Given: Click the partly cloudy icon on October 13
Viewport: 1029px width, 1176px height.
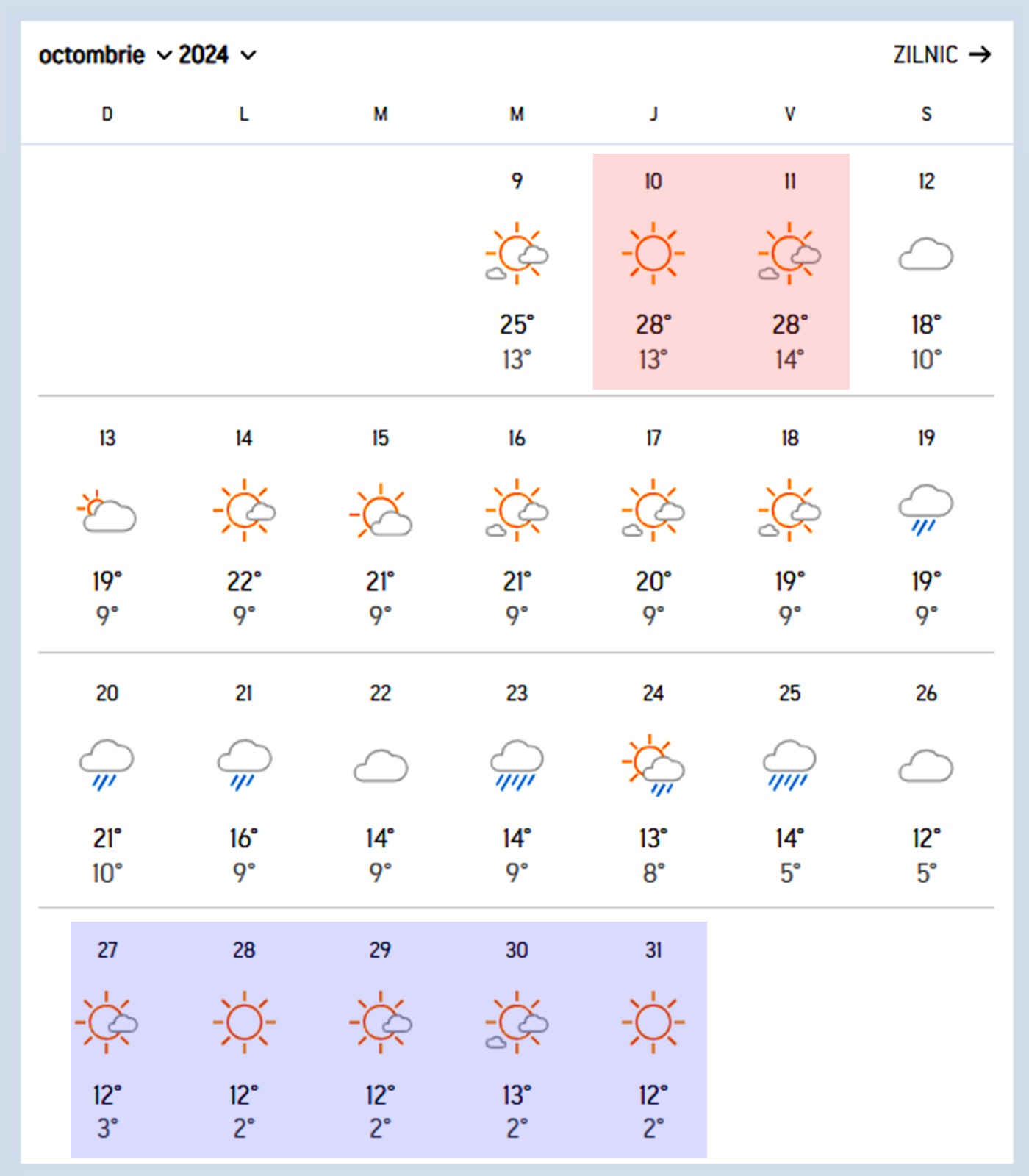Looking at the screenshot, I should (107, 511).
